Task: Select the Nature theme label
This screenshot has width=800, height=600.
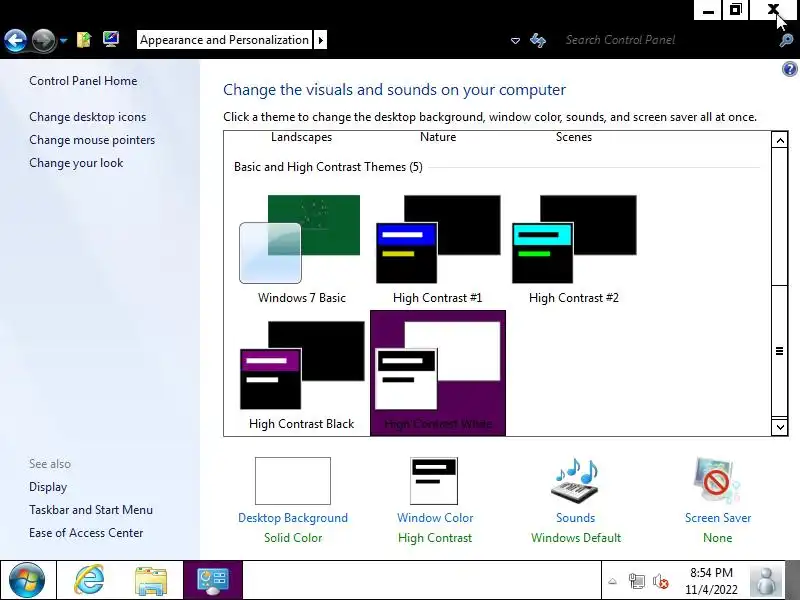Action: (x=438, y=137)
